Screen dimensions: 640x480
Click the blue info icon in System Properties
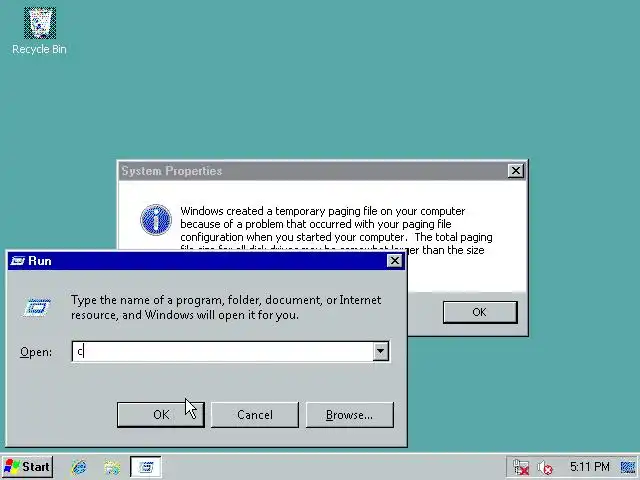click(156, 220)
